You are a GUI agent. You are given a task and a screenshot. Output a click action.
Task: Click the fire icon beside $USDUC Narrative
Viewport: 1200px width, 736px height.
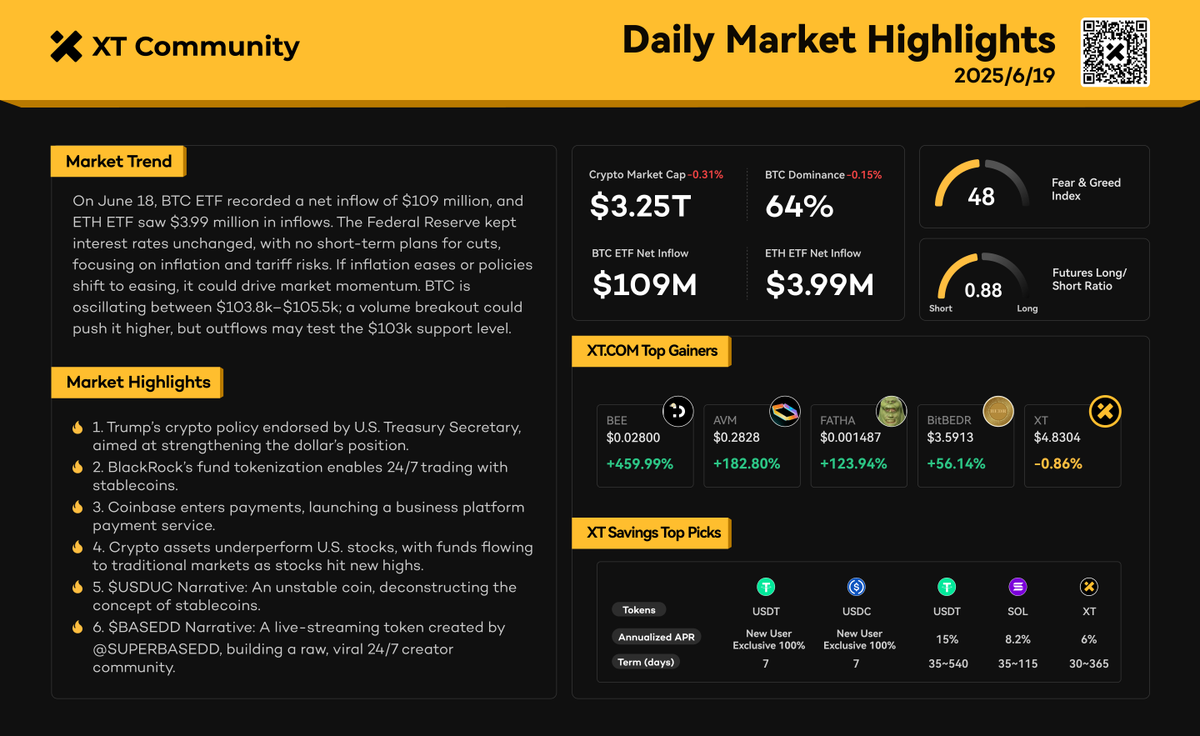[x=77, y=587]
